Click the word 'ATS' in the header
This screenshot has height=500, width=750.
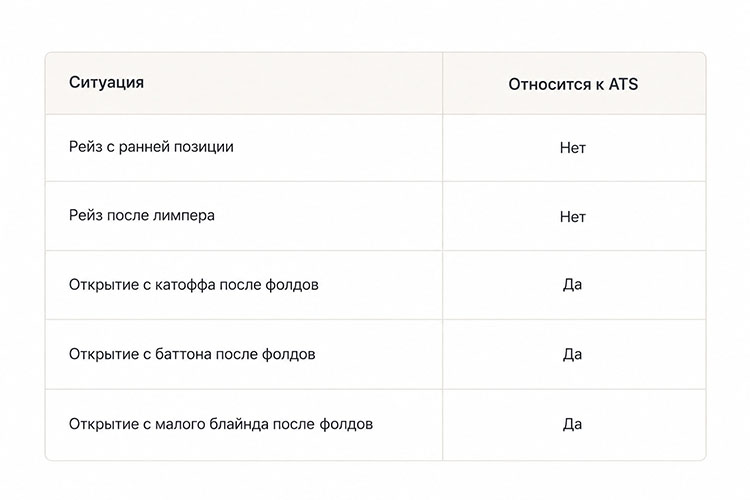623,84
